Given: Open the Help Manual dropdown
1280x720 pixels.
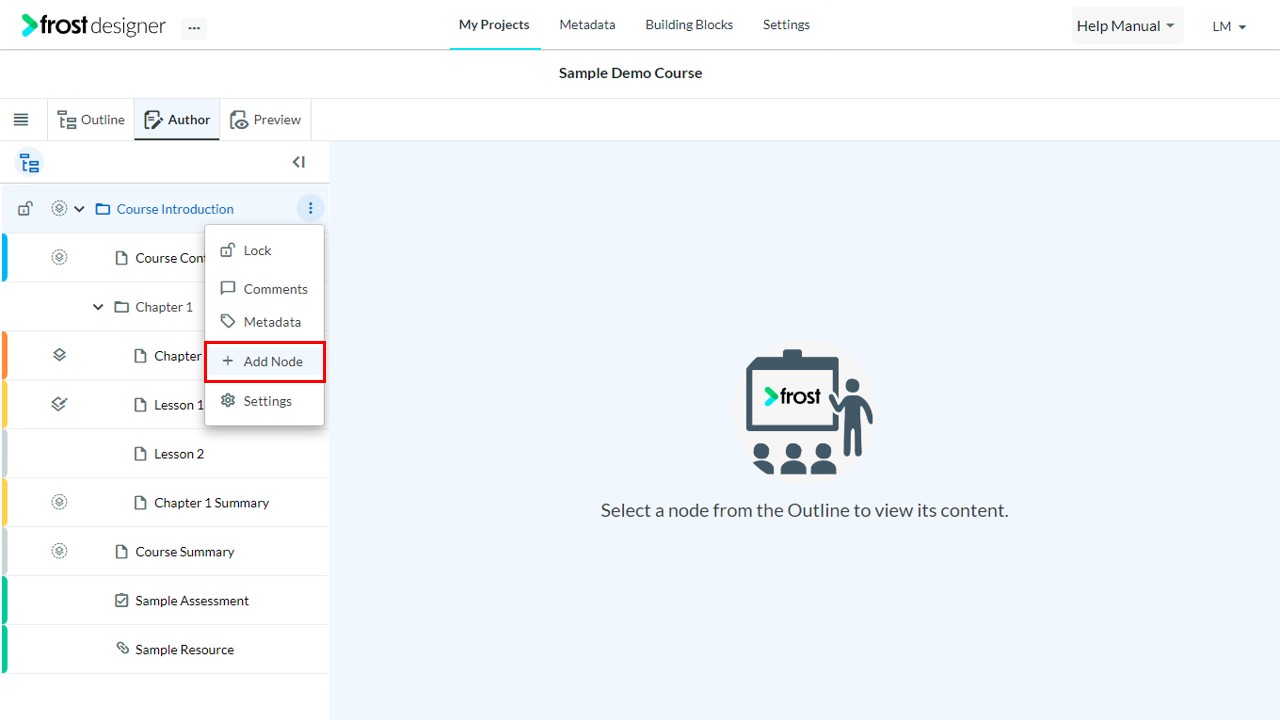Looking at the screenshot, I should (1126, 26).
